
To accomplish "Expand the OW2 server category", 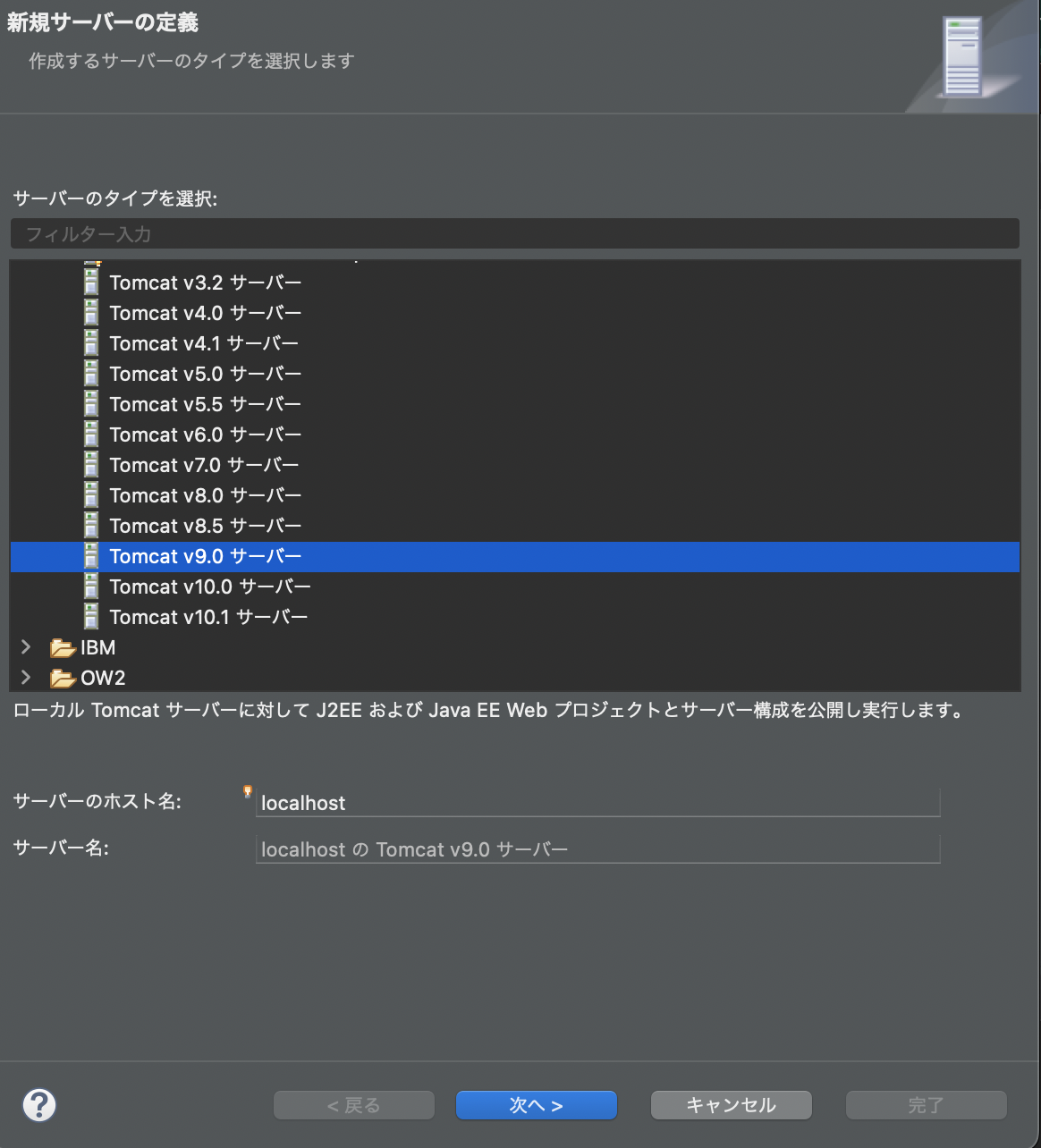I will click(x=25, y=678).
